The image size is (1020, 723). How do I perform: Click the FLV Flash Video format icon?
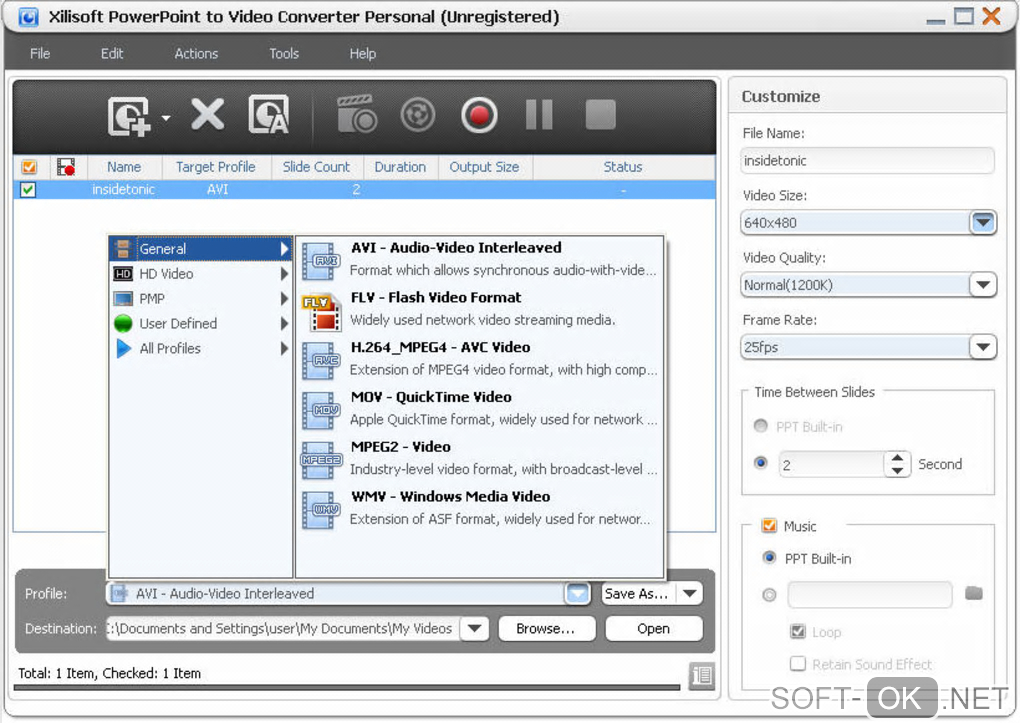coord(321,311)
